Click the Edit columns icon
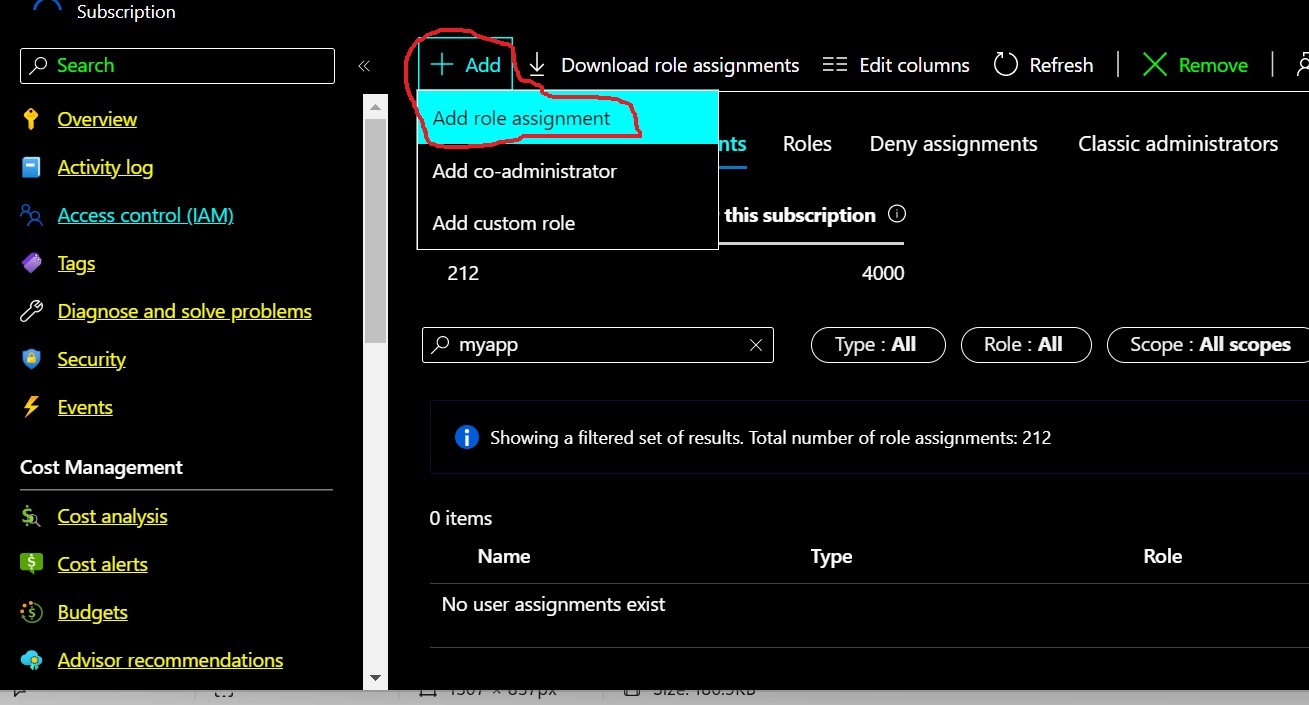Viewport: 1309px width, 705px height. coord(835,65)
